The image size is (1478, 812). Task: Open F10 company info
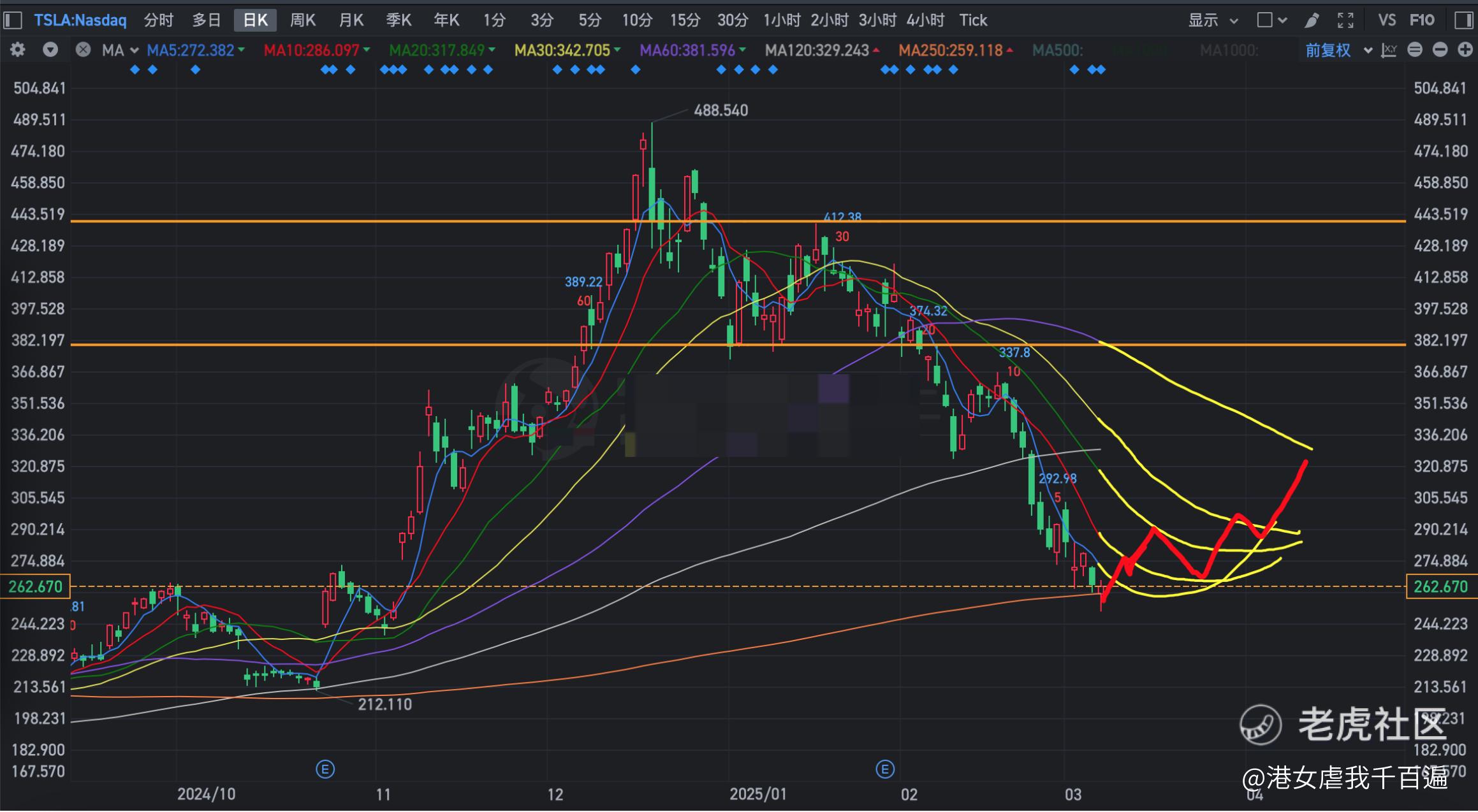click(x=1422, y=20)
